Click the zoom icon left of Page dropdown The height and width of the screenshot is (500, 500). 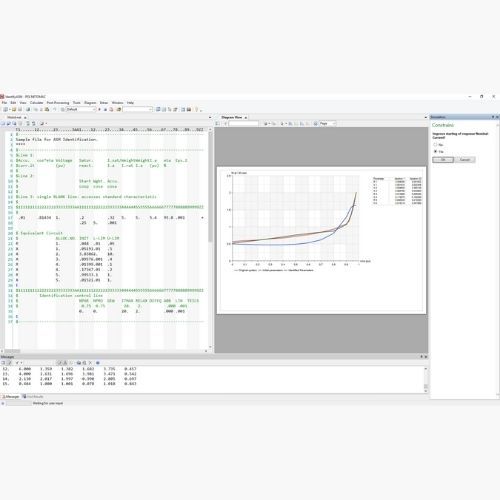point(315,124)
